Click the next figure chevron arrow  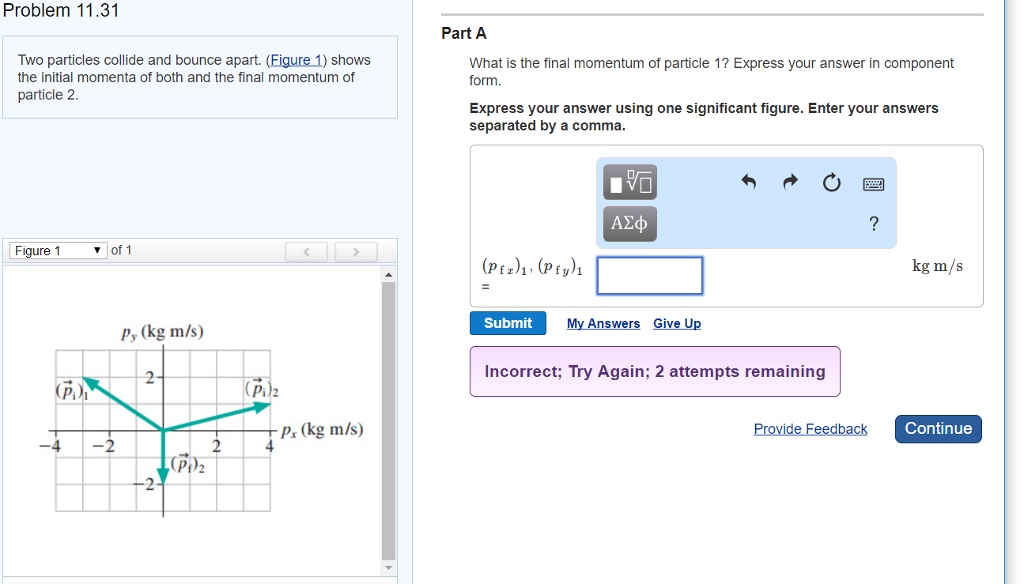point(356,251)
